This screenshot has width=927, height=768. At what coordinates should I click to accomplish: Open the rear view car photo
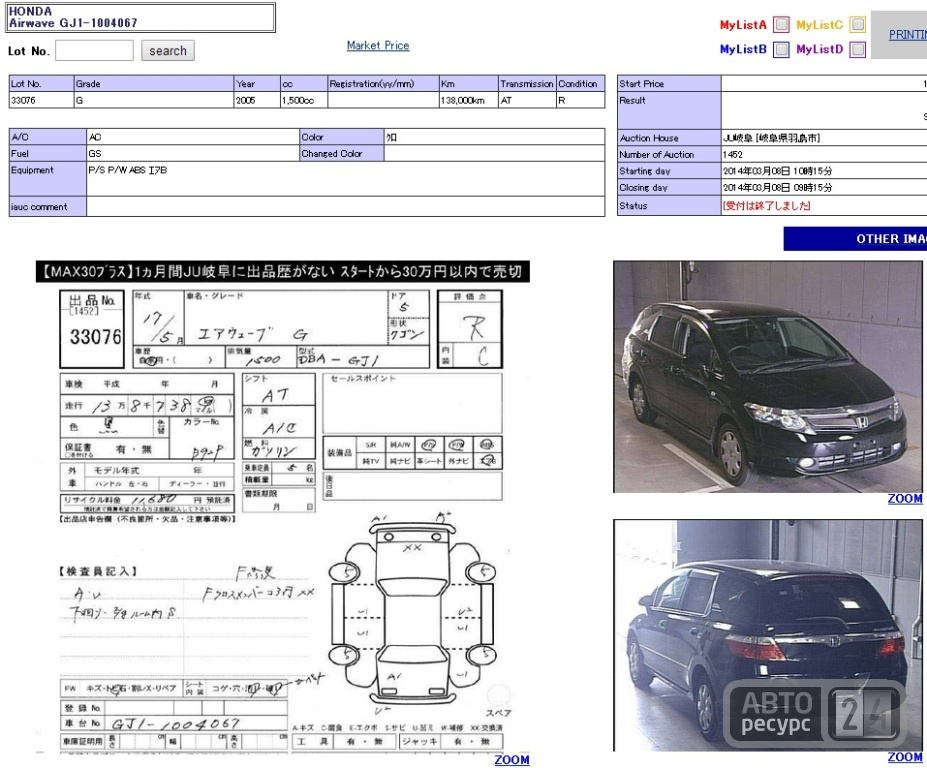tap(768, 635)
